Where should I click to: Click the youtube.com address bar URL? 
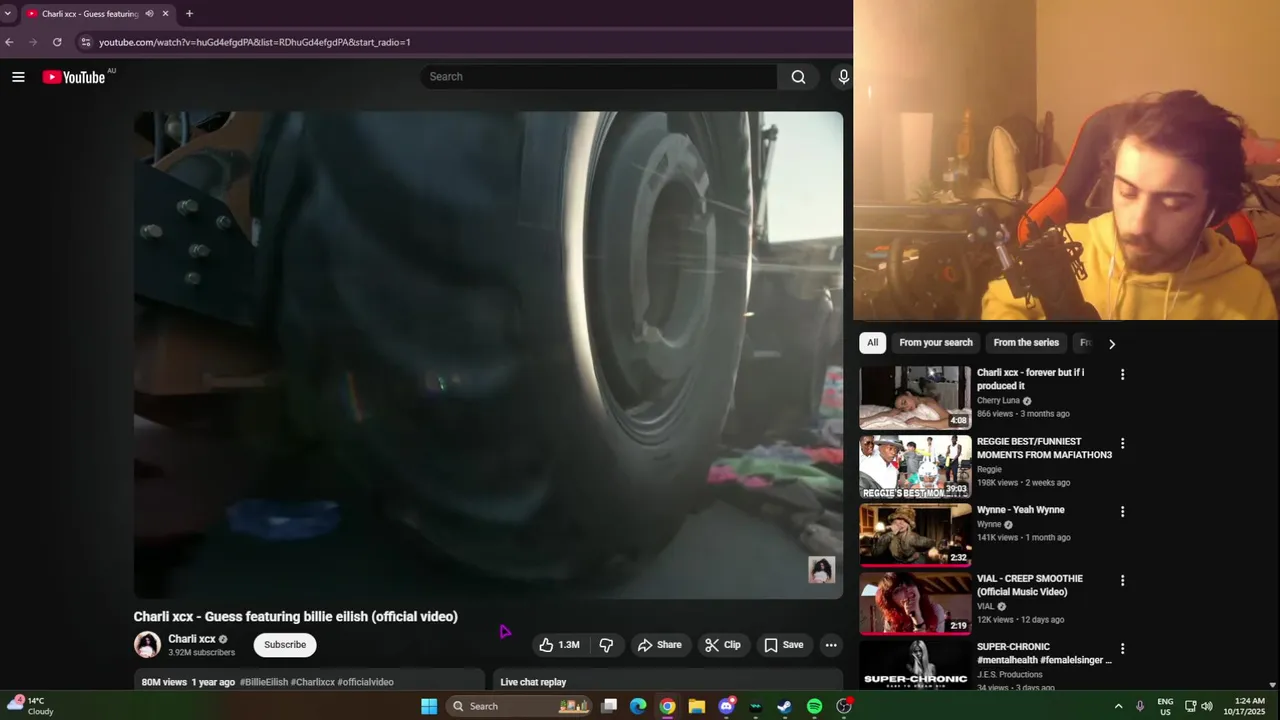255,42
